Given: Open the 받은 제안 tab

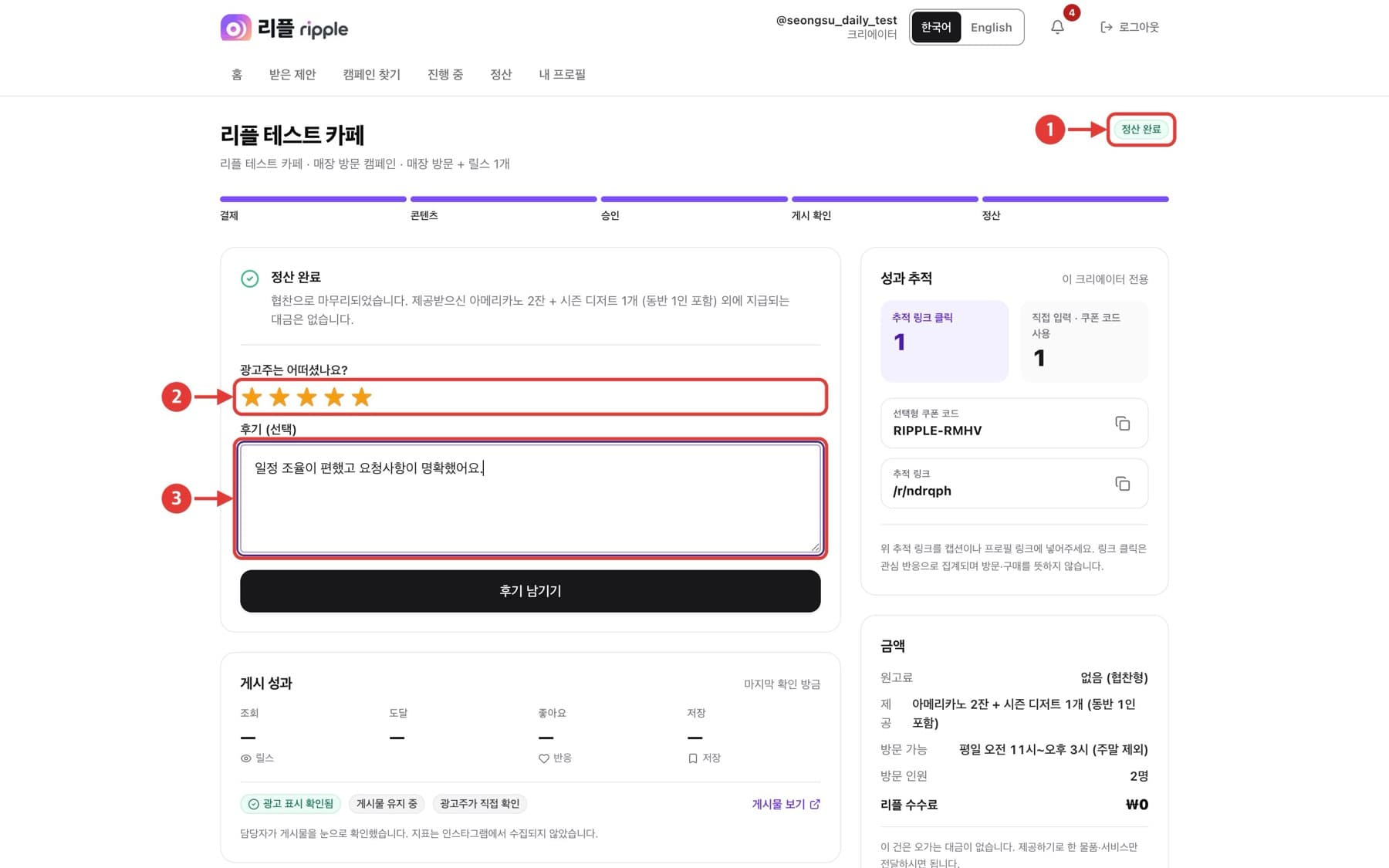Looking at the screenshot, I should [292, 74].
